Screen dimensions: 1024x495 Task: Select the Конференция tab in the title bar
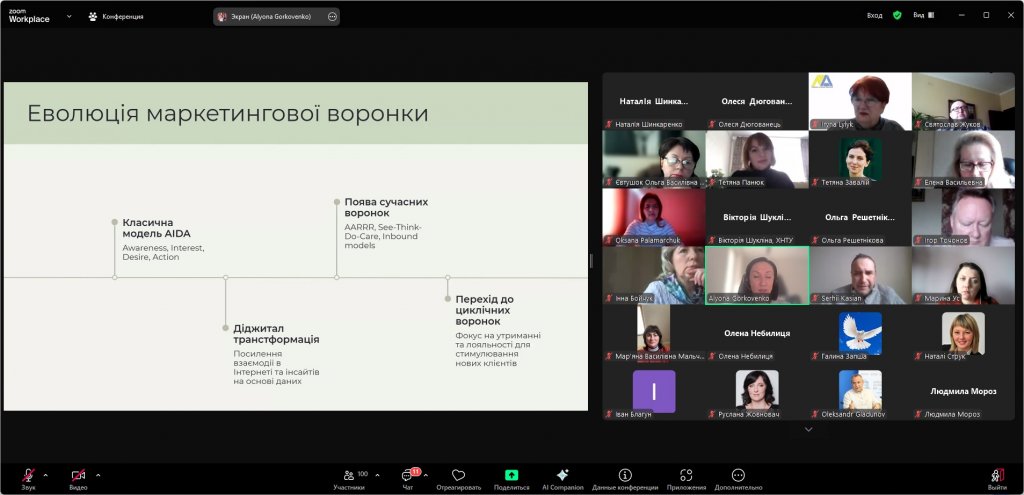pyautogui.click(x=116, y=16)
